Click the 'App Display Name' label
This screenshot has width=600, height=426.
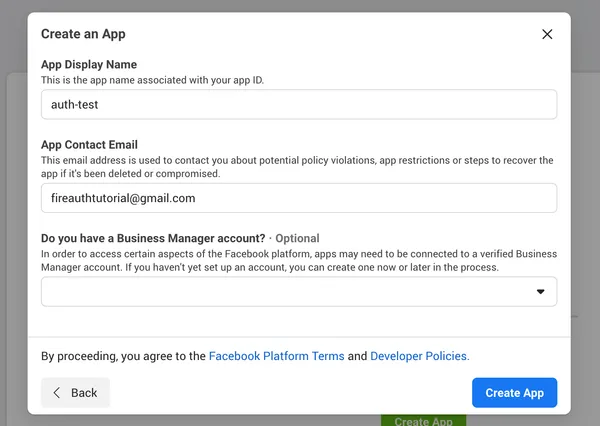pos(89,64)
